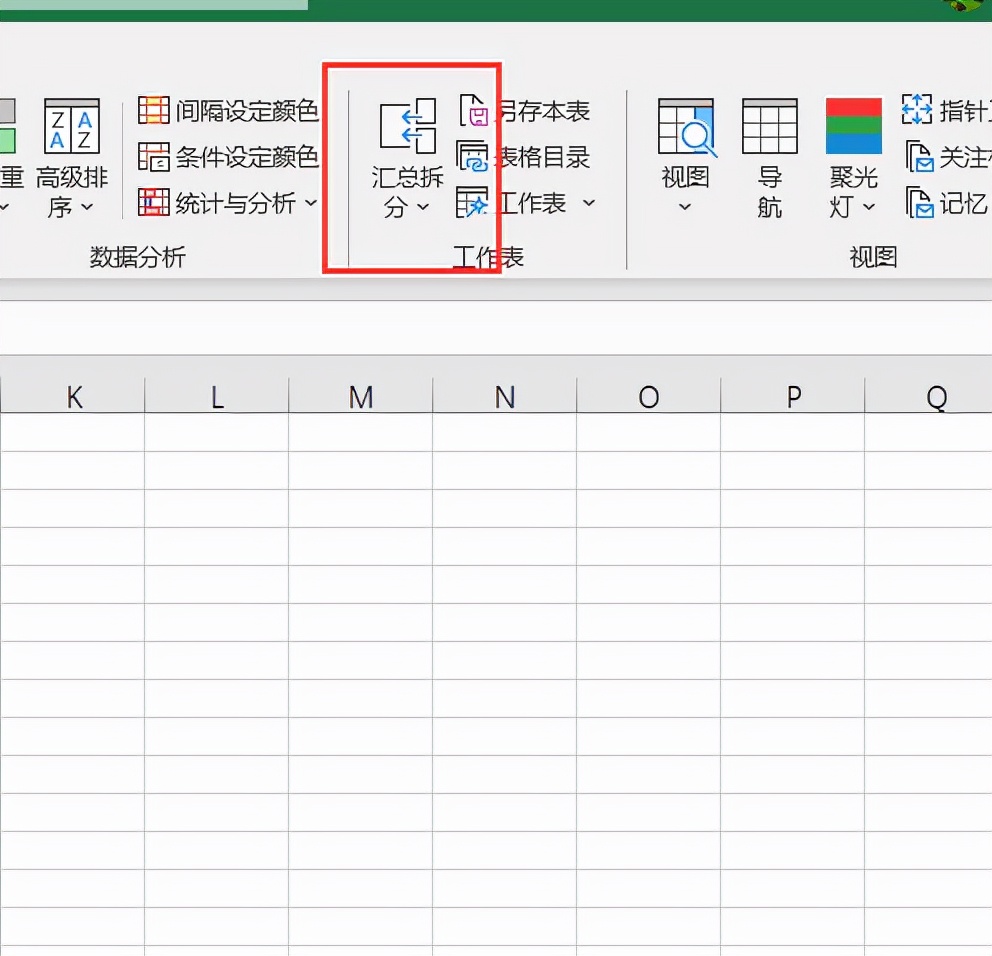Click the 条件设定颜色 conditional color icon
Screen dimensions: 992x956
point(154,157)
